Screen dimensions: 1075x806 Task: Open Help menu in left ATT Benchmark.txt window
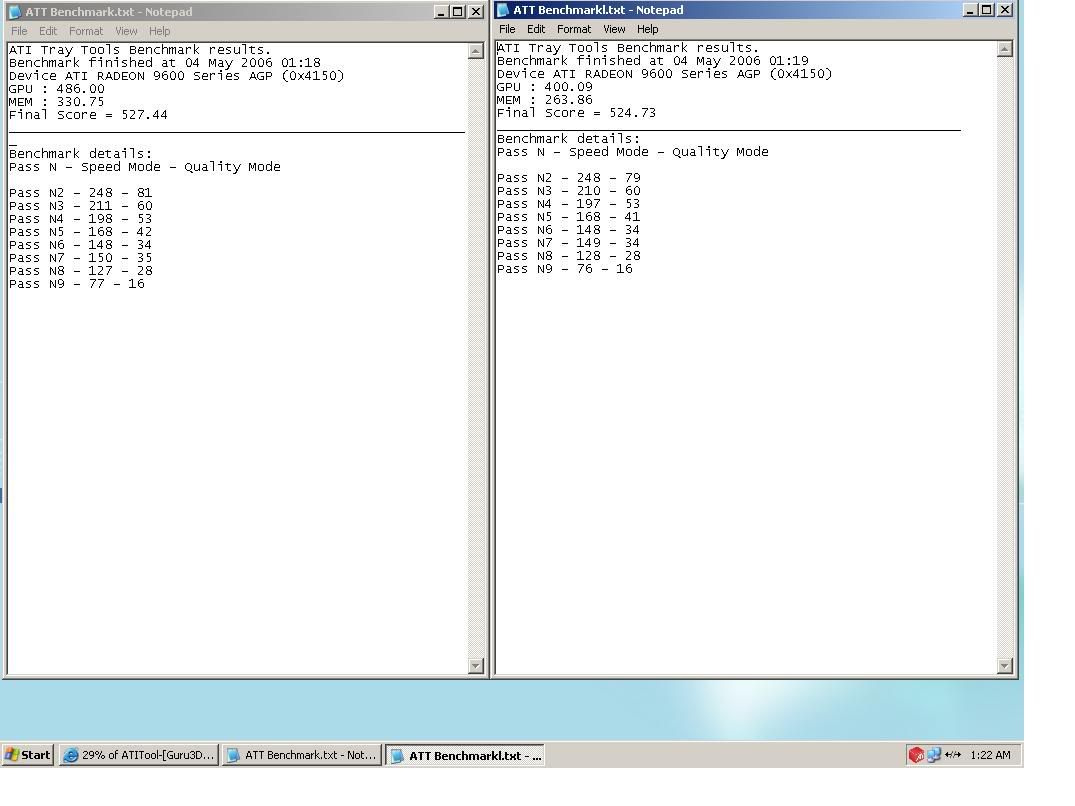[x=160, y=31]
